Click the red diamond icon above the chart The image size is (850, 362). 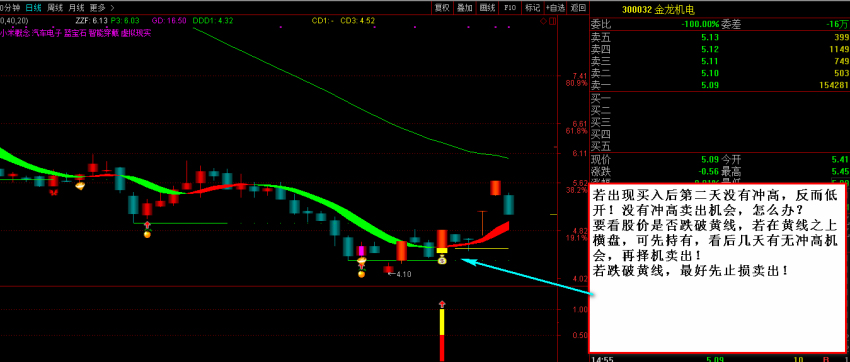tap(543, 21)
